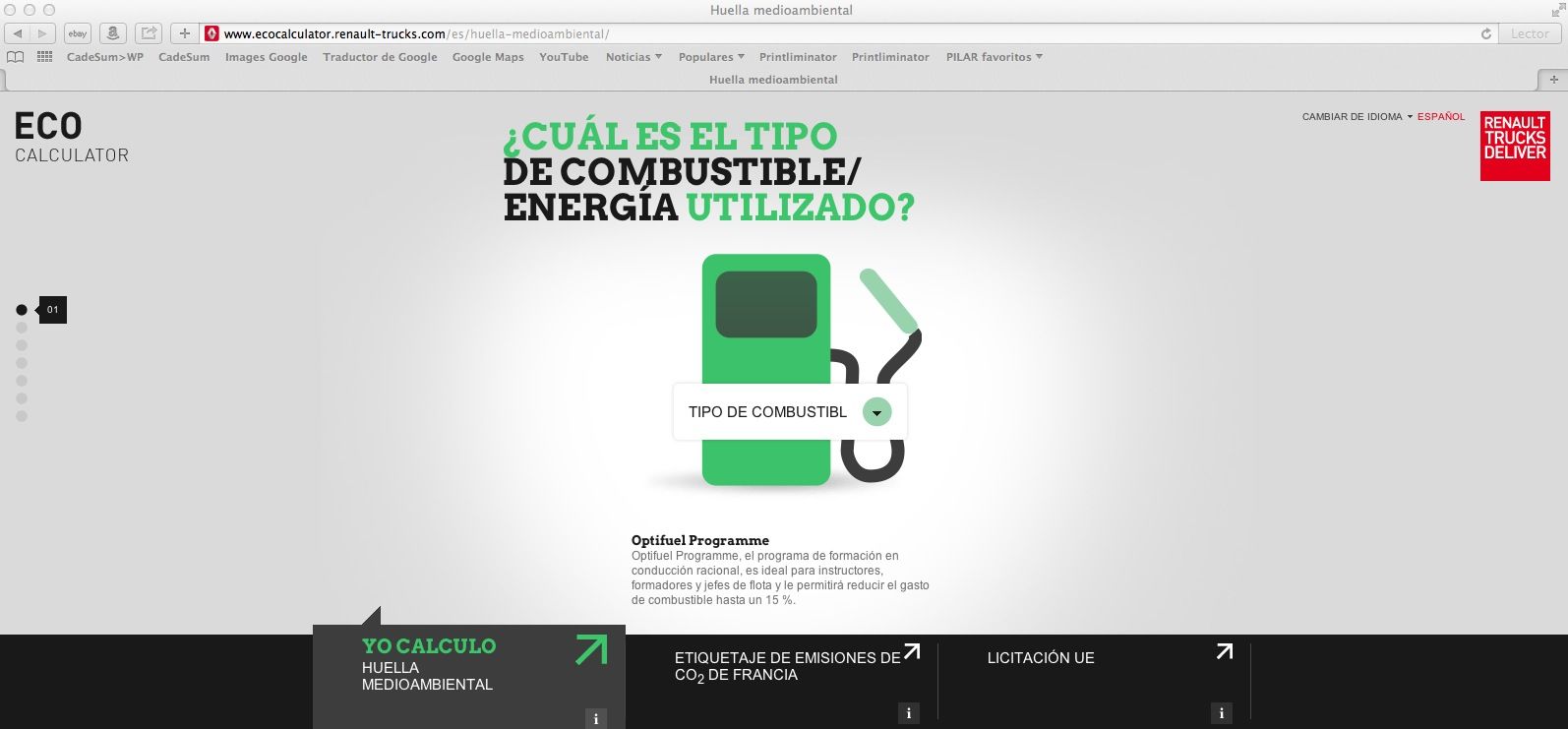
Task: Open the Yo Calculo Huella Medioambiental section
Action: pos(469,677)
